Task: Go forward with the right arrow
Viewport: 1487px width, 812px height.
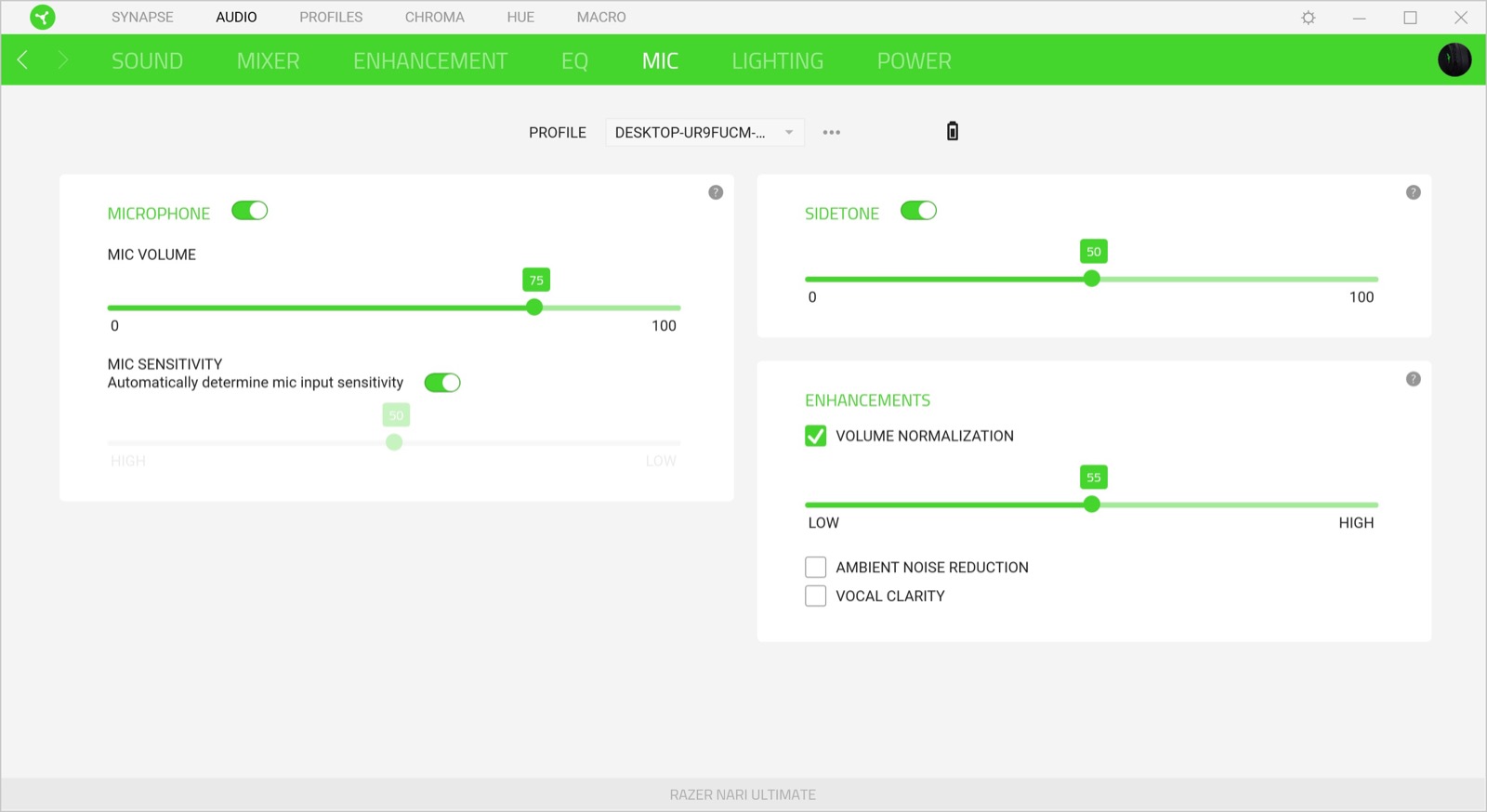Action: [63, 60]
